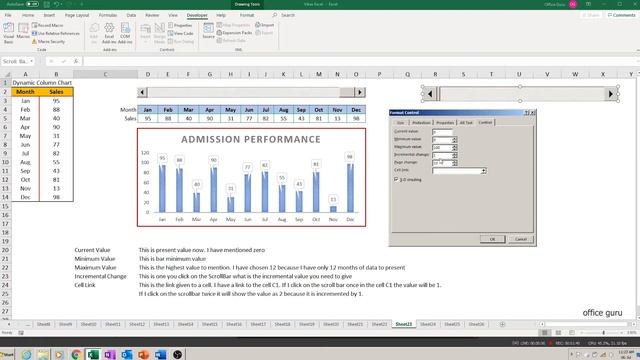Click the Undo icon in title bar
The image size is (640, 360).
(x=56, y=4)
